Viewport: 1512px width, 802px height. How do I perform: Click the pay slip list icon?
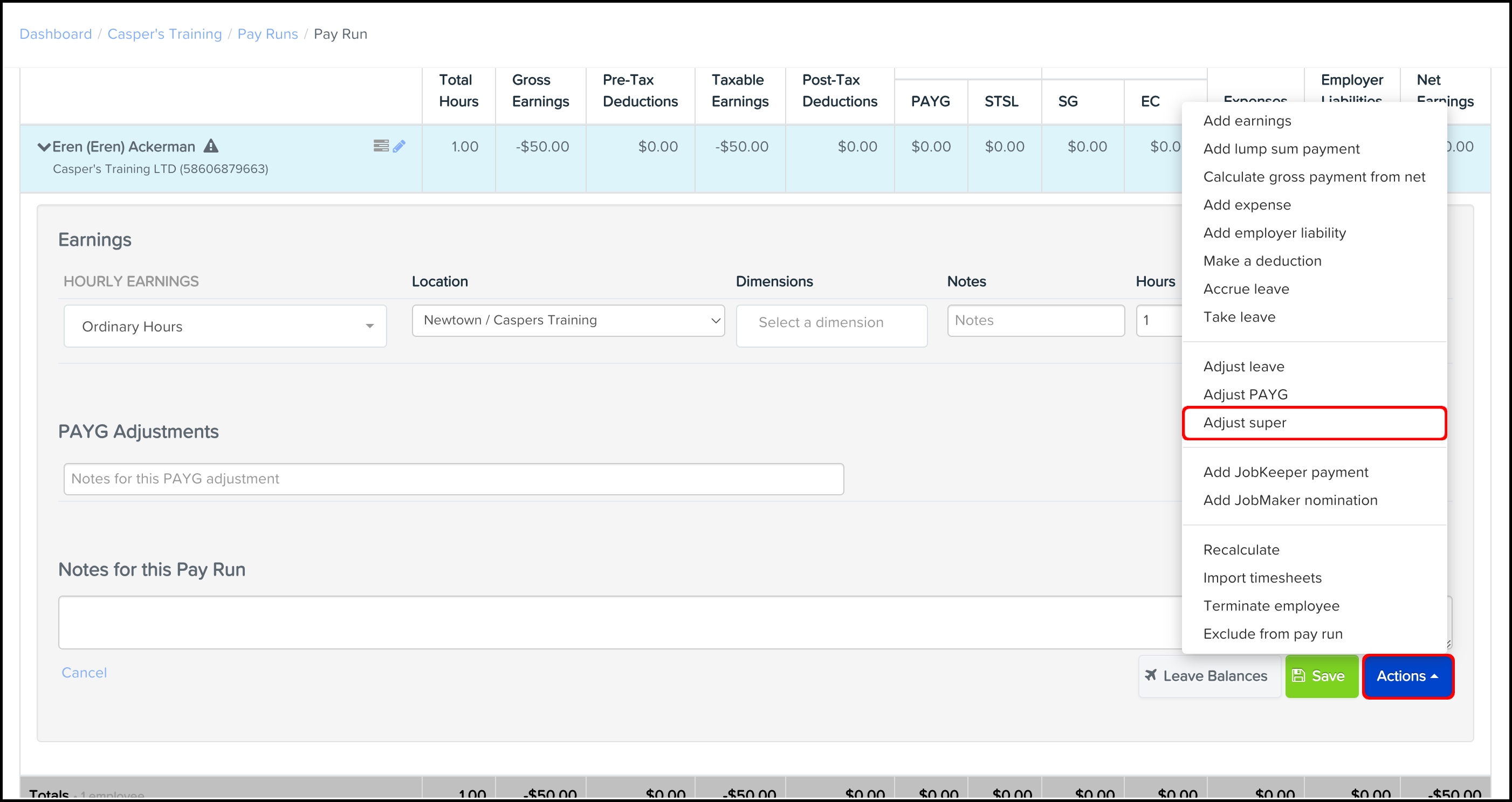(x=380, y=146)
